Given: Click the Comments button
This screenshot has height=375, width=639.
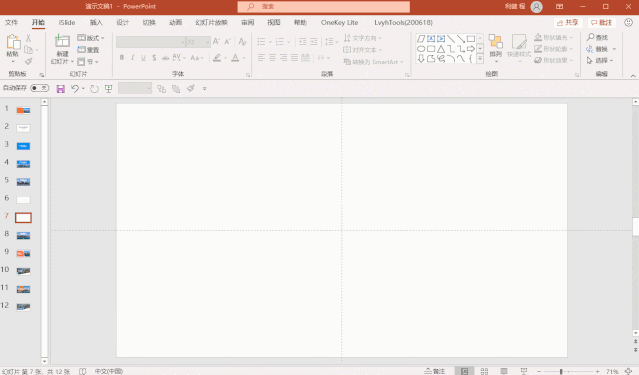Looking at the screenshot, I should click(x=602, y=22).
